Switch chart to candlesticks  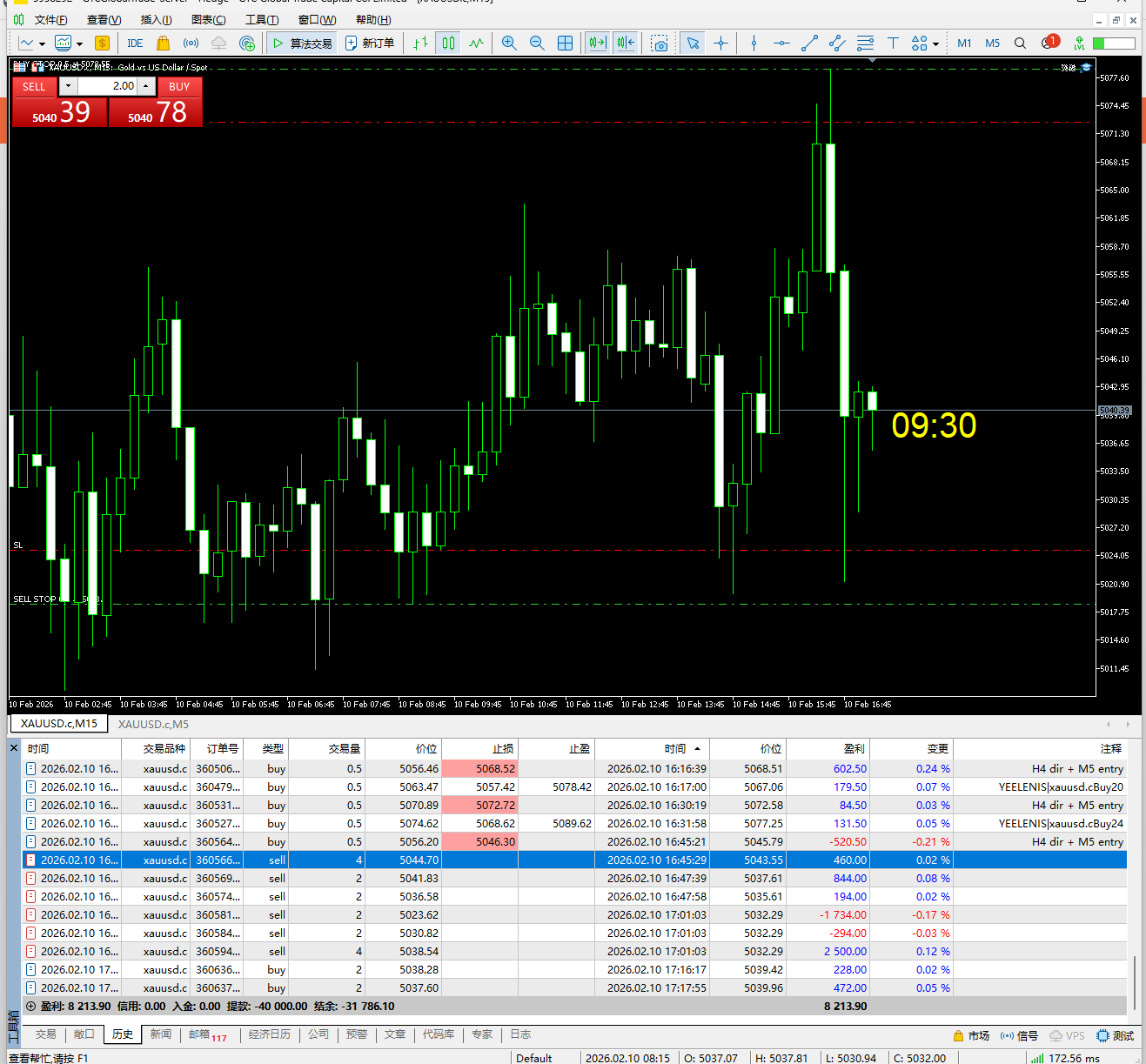448,43
